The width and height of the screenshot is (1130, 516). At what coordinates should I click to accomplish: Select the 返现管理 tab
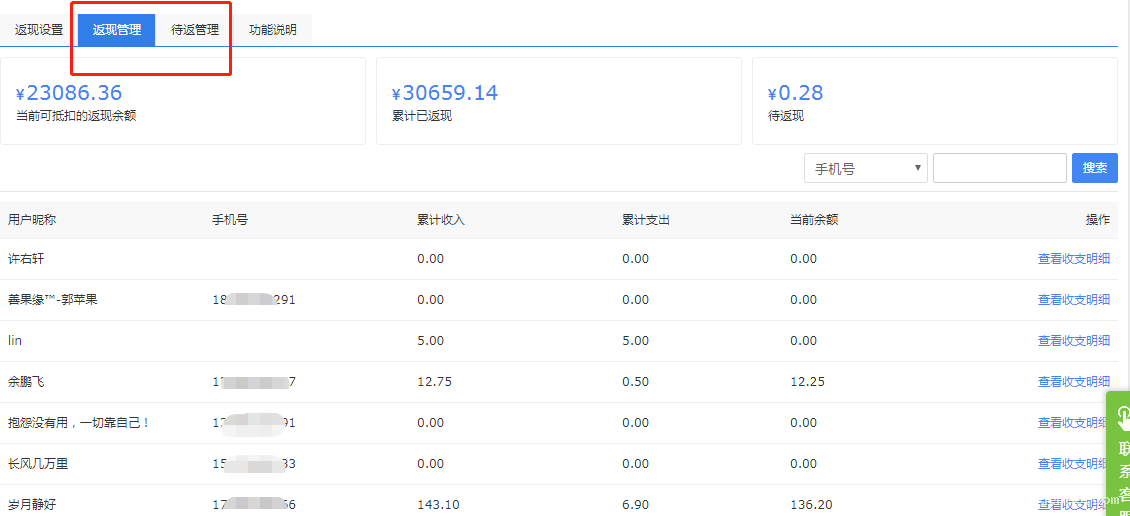pos(117,30)
